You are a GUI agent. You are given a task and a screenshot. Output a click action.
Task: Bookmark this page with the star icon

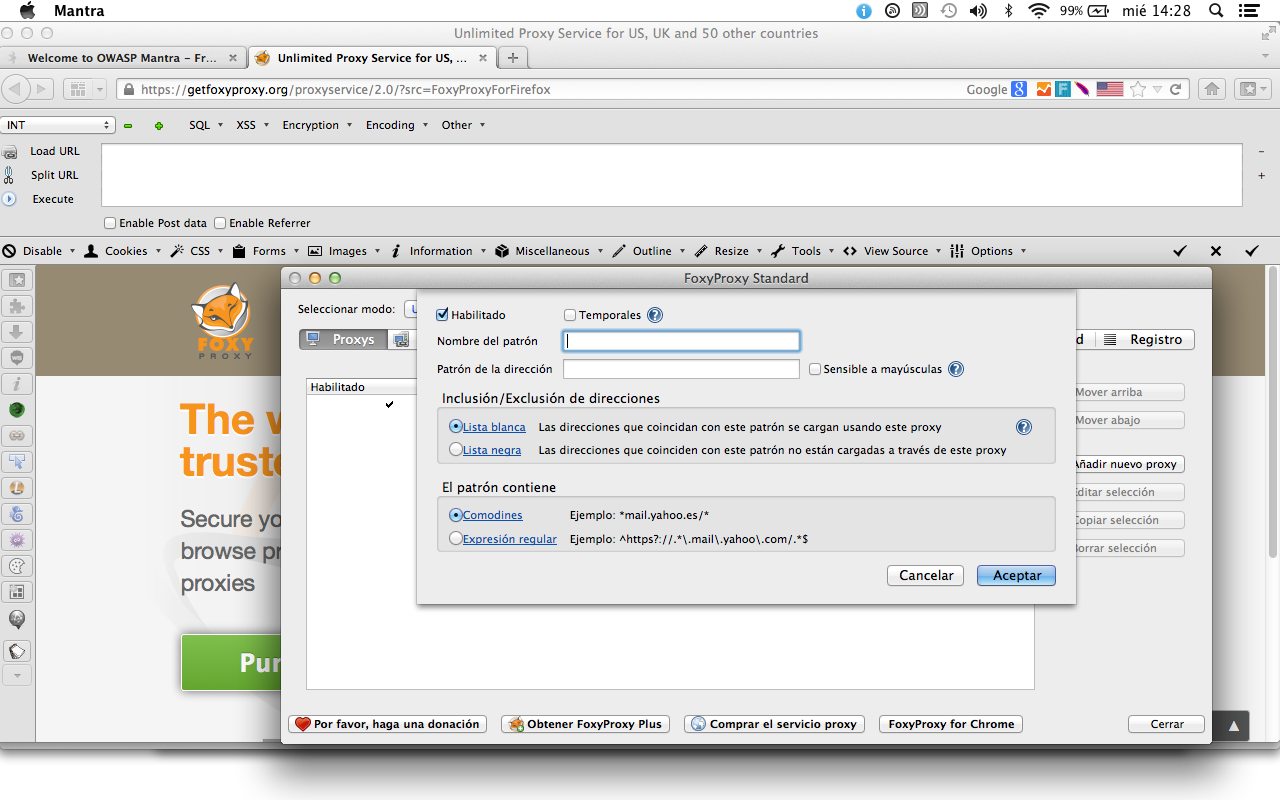(1138, 89)
